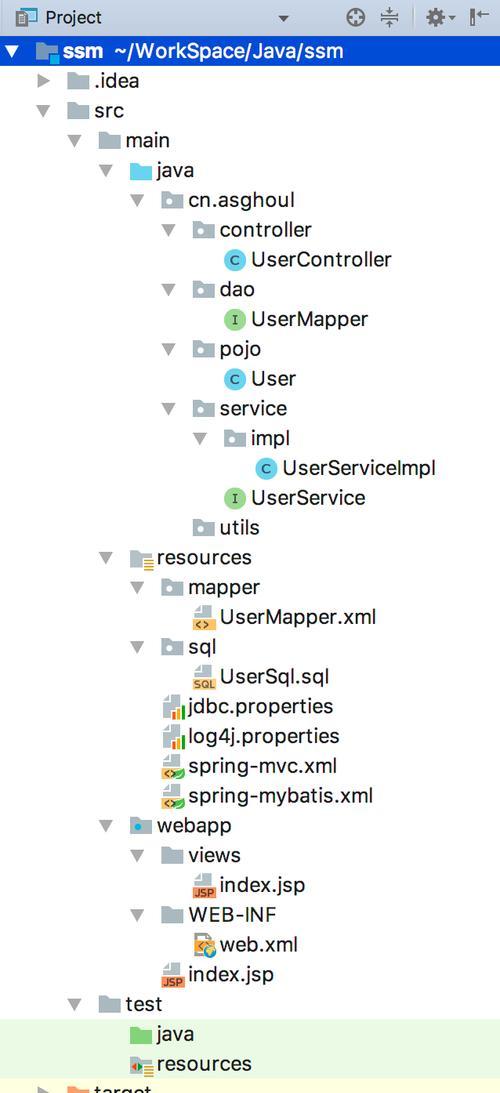Select spring-mybatis.xml file
This screenshot has height=1093, width=500.
click(x=280, y=796)
